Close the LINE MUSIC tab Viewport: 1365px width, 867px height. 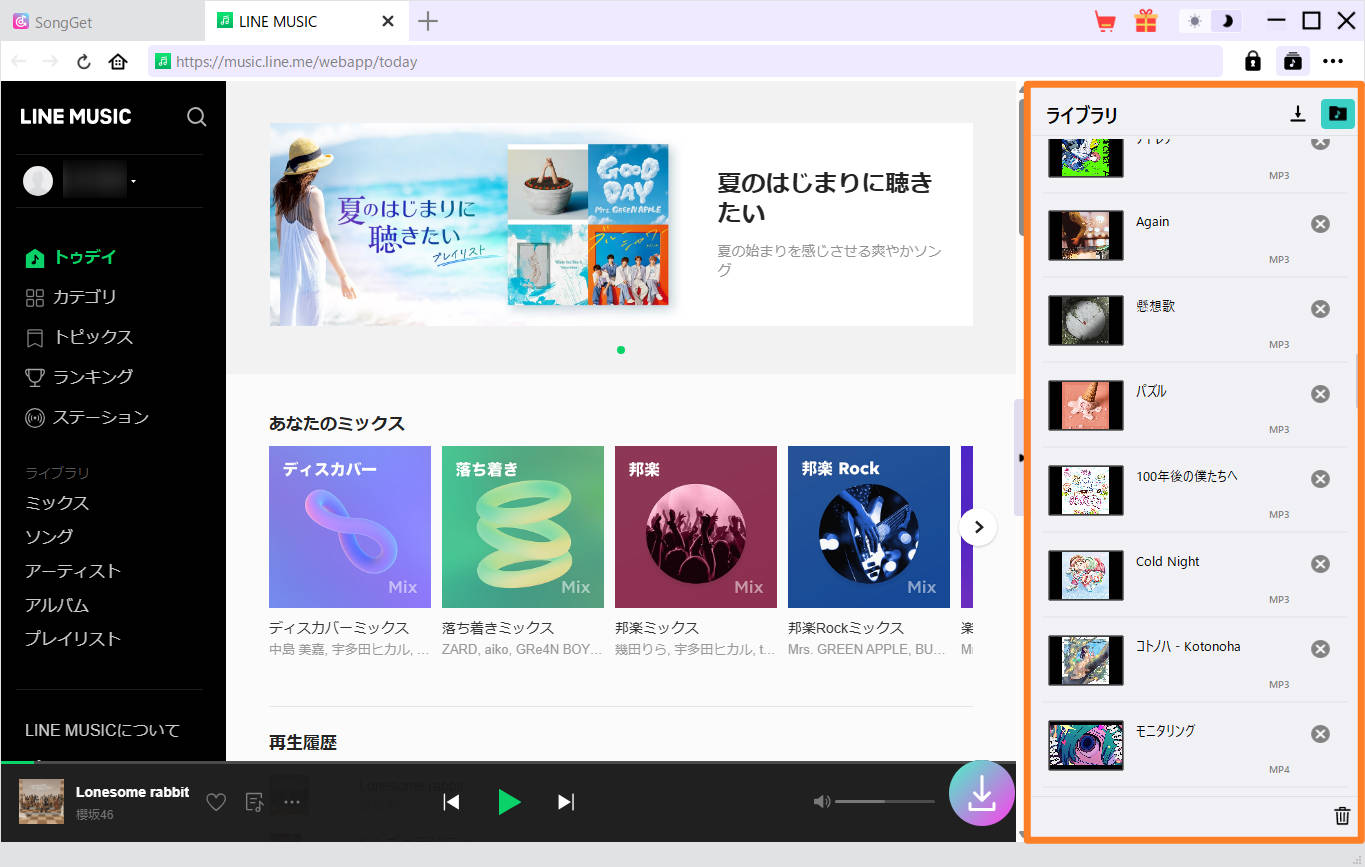[388, 21]
